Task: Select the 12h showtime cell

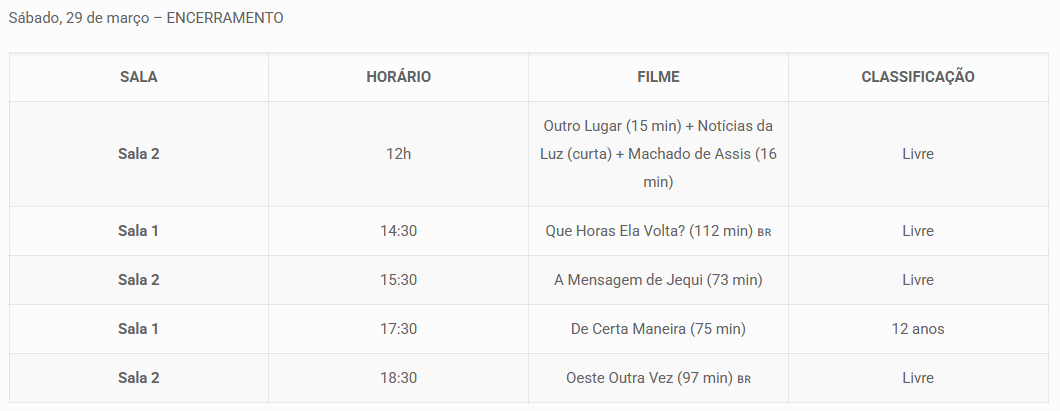Action: (398, 154)
